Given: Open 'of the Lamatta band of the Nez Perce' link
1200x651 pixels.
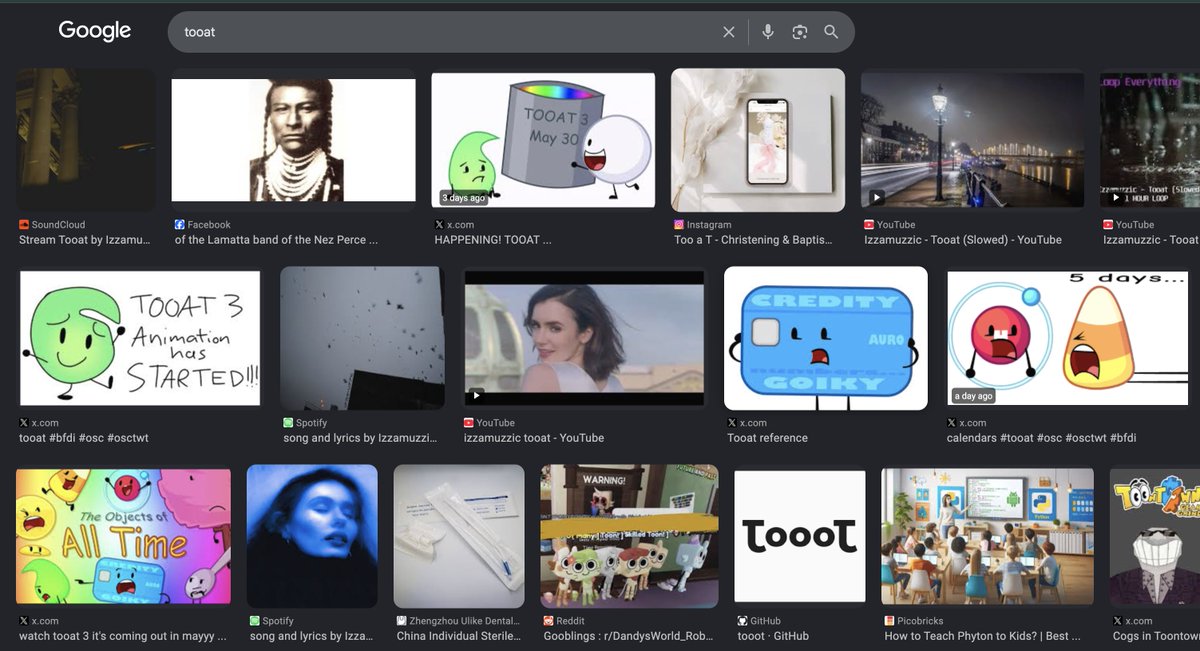Looking at the screenshot, I should point(276,240).
